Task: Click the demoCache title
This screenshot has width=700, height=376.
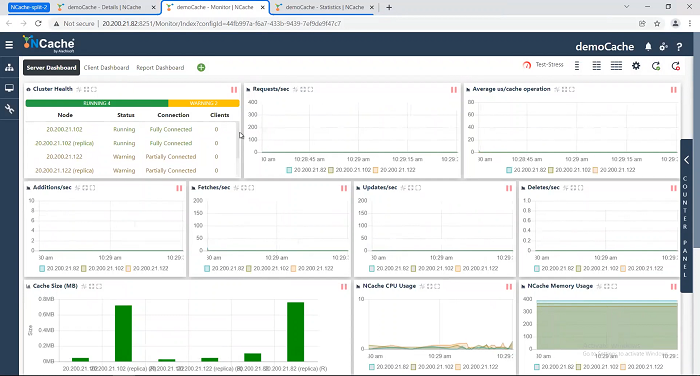Action: tap(604, 46)
